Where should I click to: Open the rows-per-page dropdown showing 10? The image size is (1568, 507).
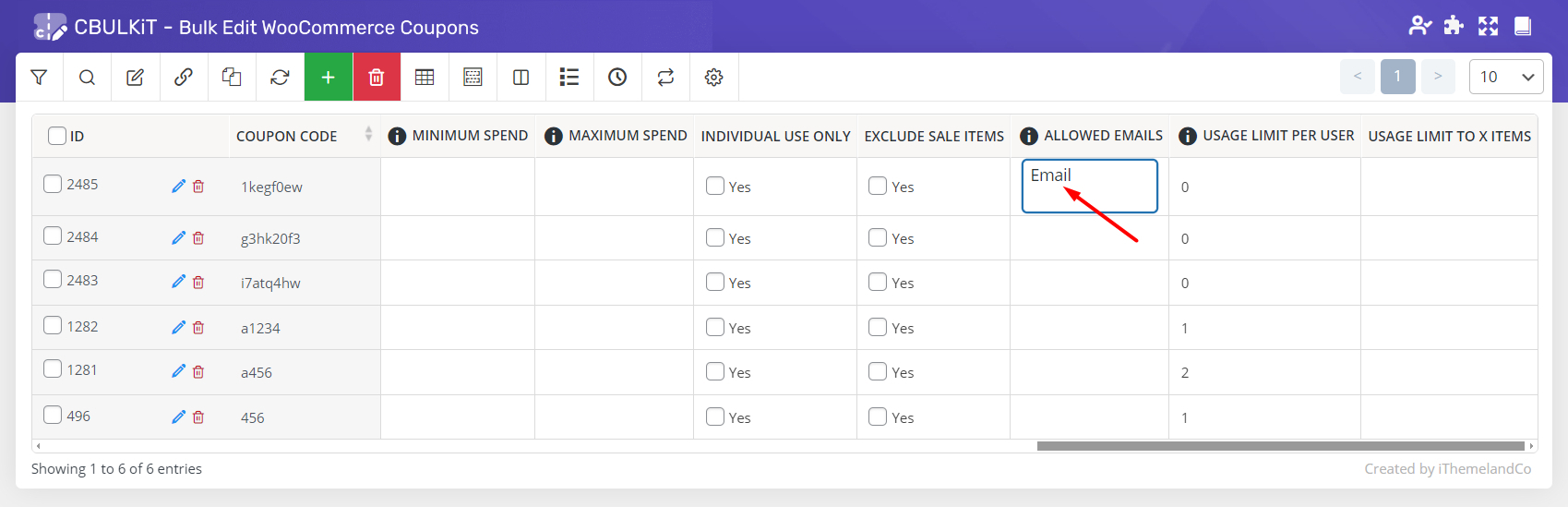[x=1505, y=77]
